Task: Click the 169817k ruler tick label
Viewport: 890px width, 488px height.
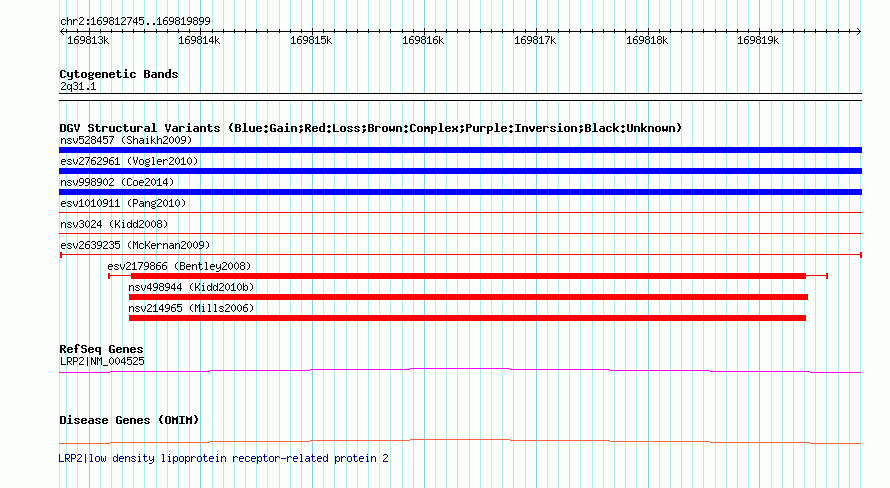Action: (x=535, y=41)
